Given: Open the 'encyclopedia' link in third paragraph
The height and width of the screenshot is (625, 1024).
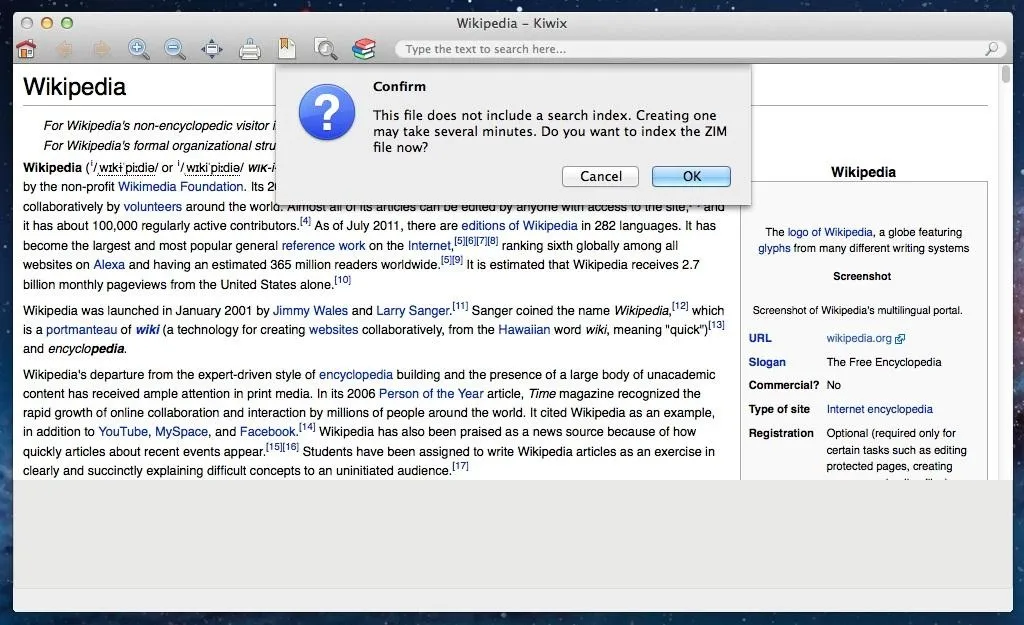Looking at the screenshot, I should (x=356, y=375).
